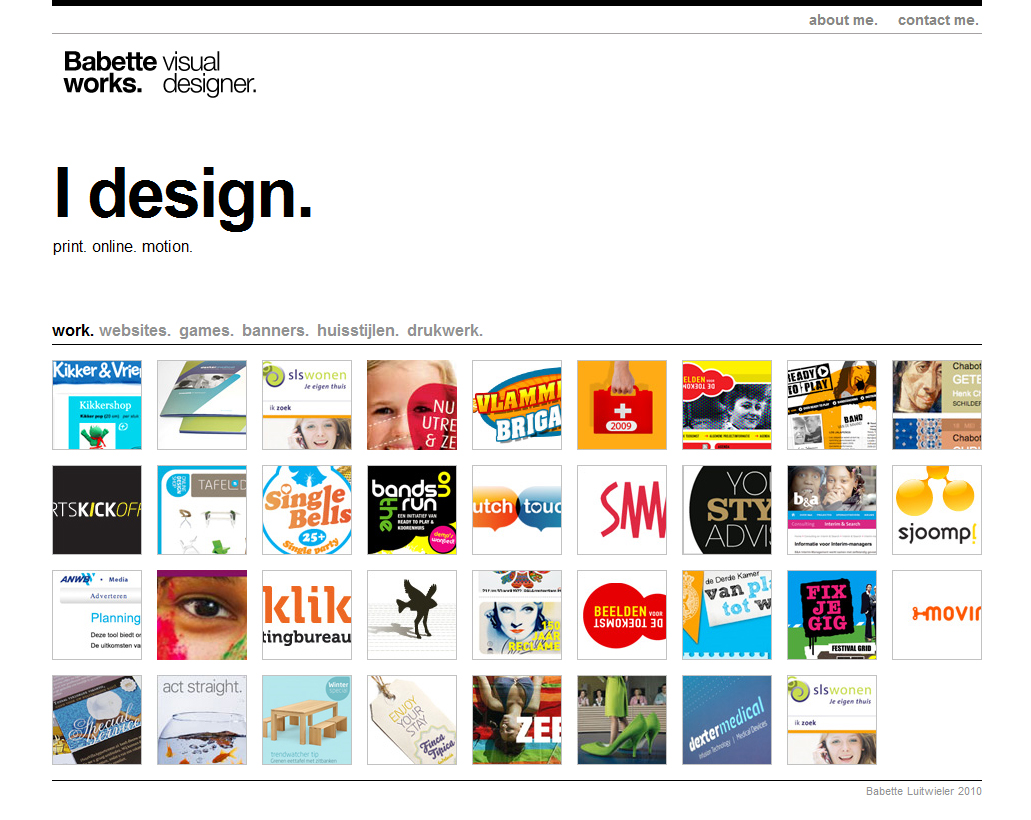This screenshot has height=820, width=1031.
Task: Select the 'work.' tab
Action: click(x=72, y=330)
